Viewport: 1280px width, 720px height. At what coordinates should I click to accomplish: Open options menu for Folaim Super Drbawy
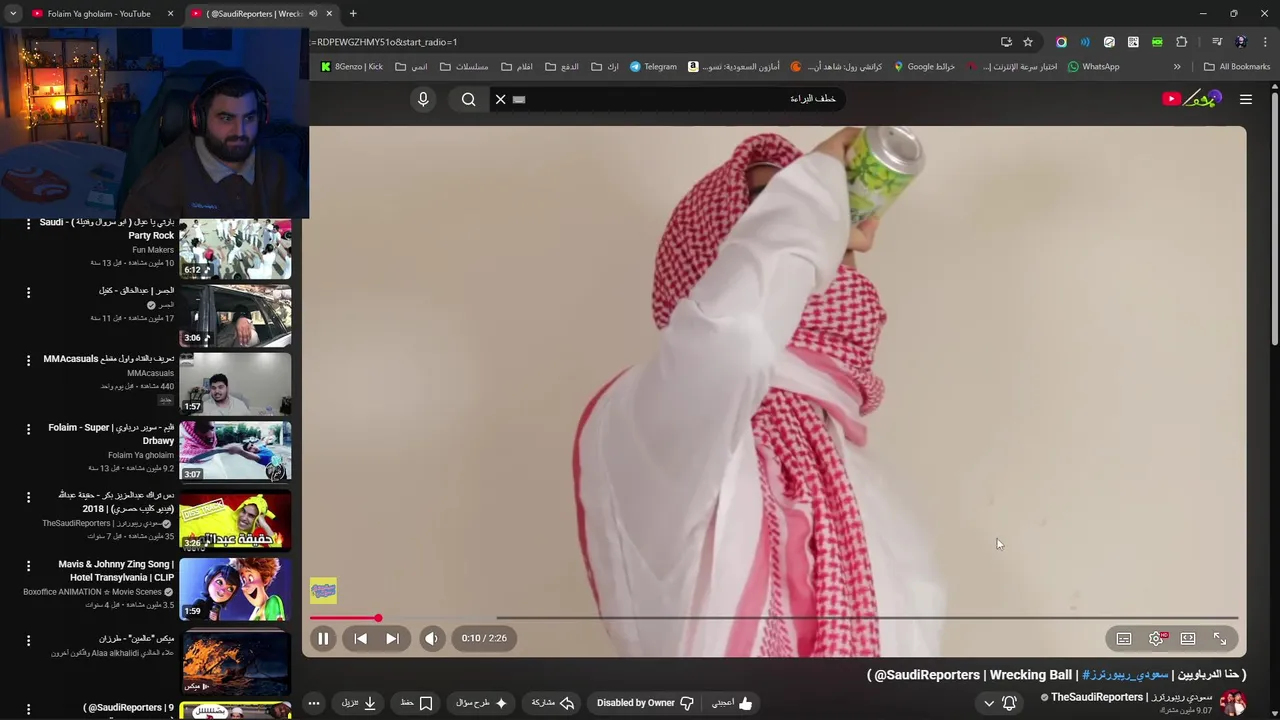tap(28, 429)
